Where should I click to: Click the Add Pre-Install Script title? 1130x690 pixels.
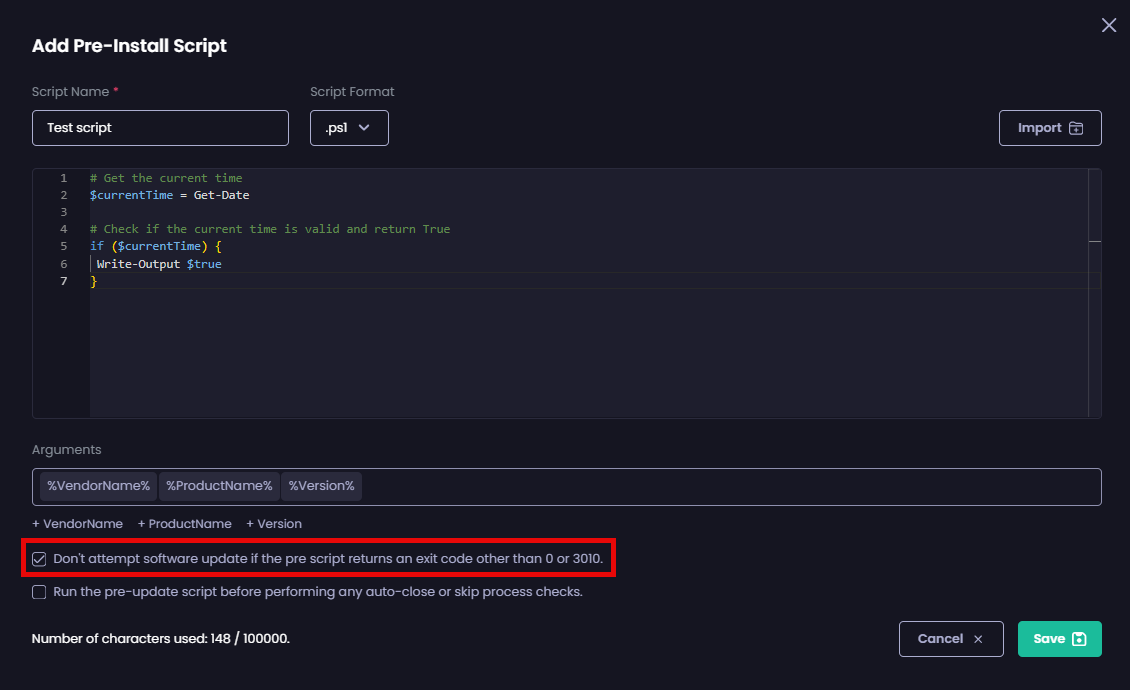129,45
